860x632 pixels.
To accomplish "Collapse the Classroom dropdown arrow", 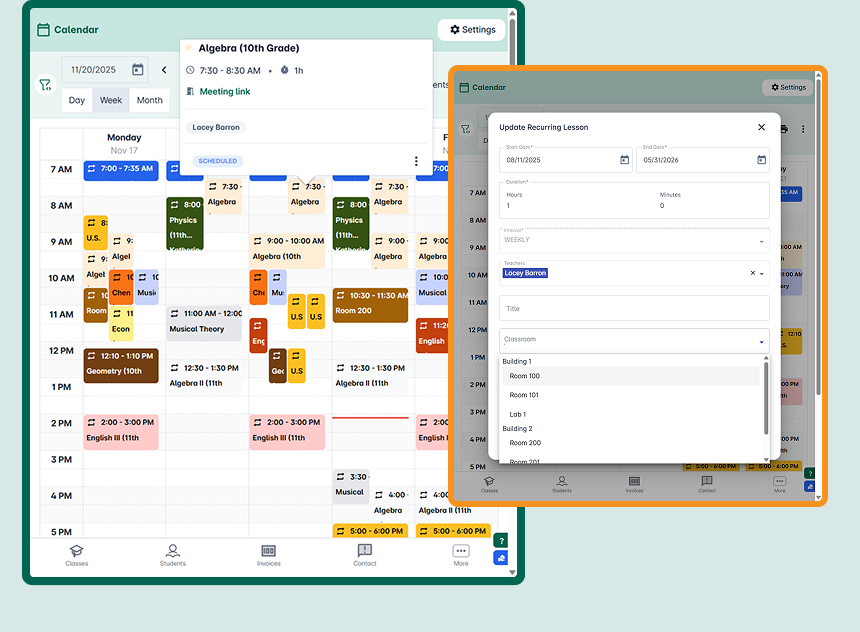I will (x=761, y=341).
